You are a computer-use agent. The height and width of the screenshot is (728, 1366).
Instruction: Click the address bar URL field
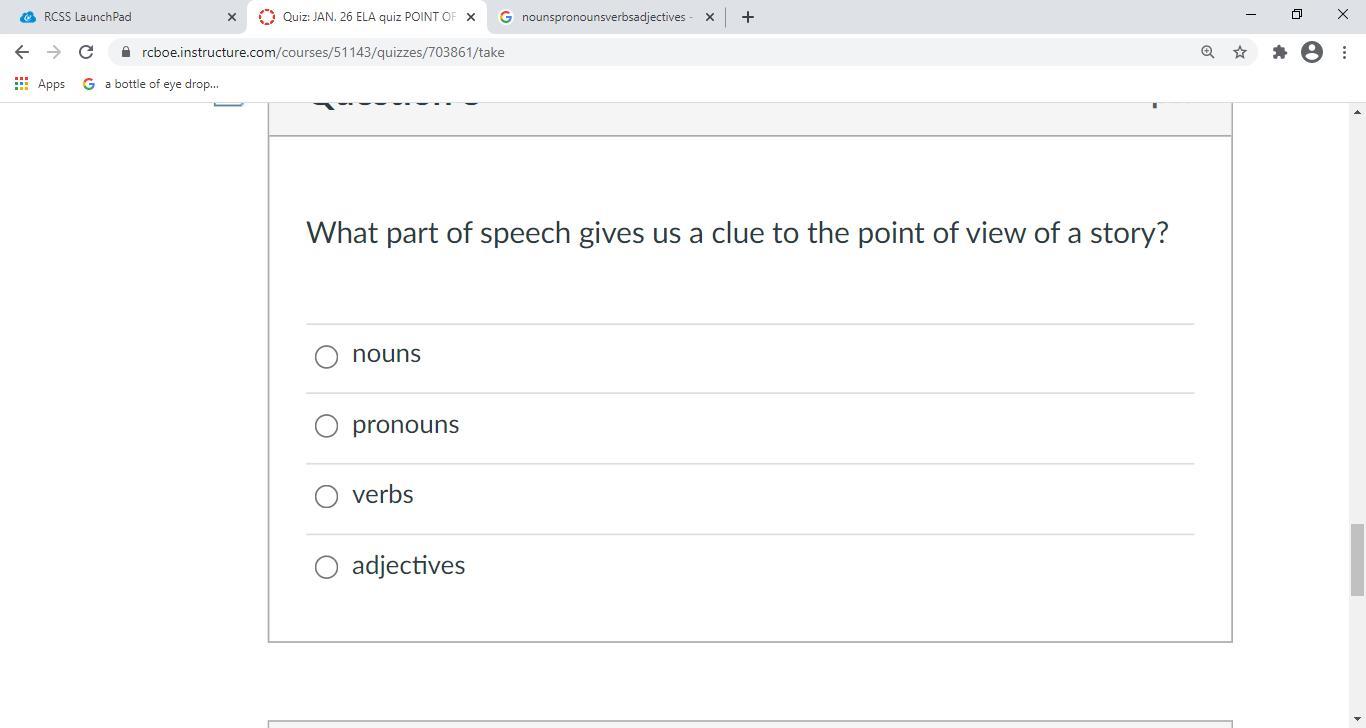(600, 52)
